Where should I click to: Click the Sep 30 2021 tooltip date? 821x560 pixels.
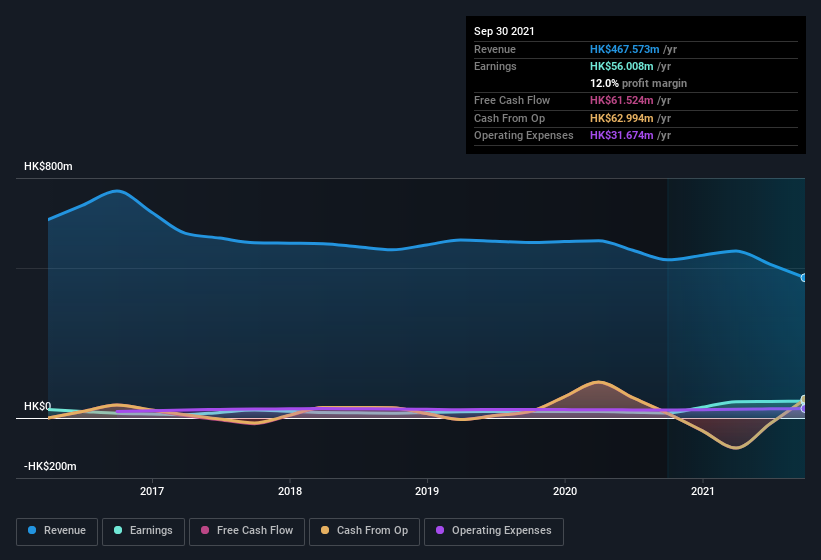504,31
